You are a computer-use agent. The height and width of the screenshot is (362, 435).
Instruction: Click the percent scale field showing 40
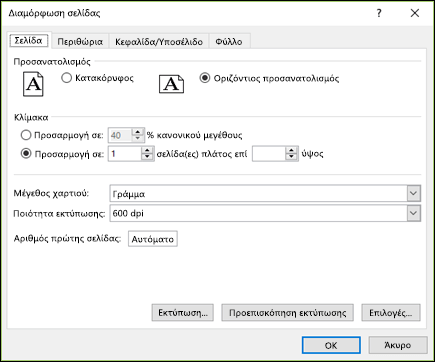click(120, 135)
